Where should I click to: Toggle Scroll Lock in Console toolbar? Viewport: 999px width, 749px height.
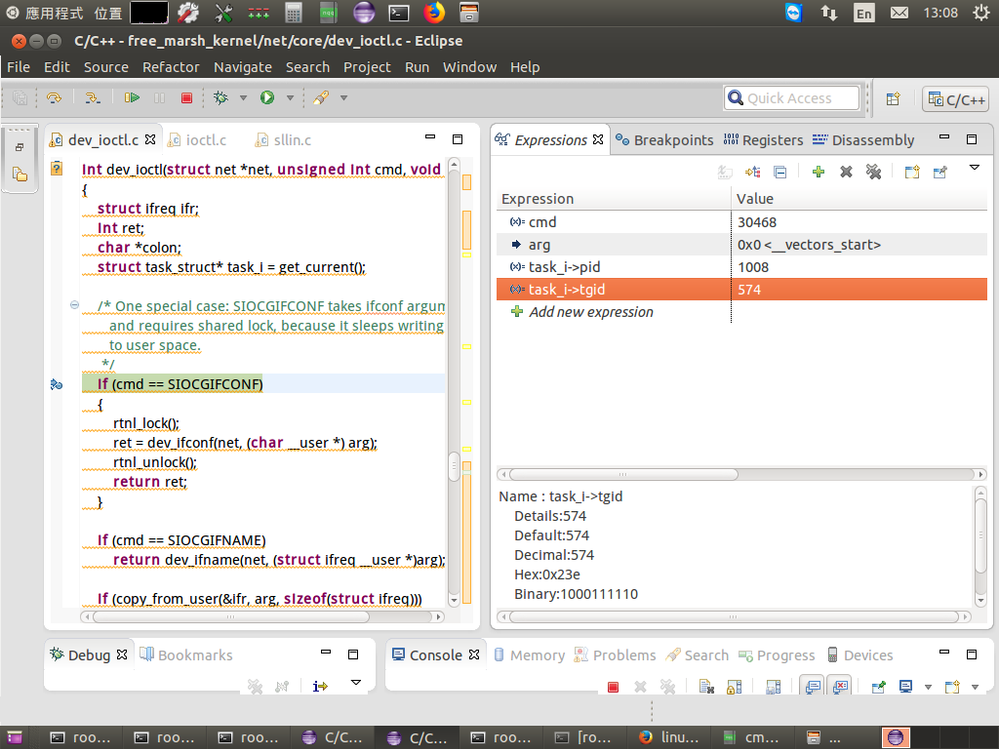[x=734, y=687]
